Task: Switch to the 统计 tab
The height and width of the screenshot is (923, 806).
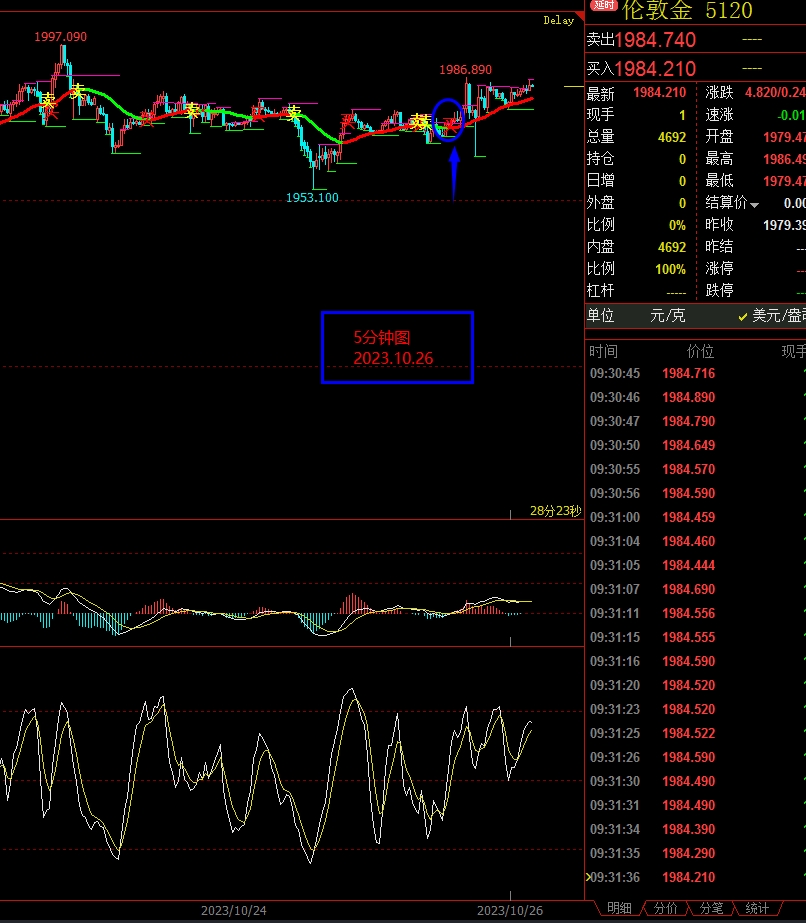Action: click(x=757, y=908)
